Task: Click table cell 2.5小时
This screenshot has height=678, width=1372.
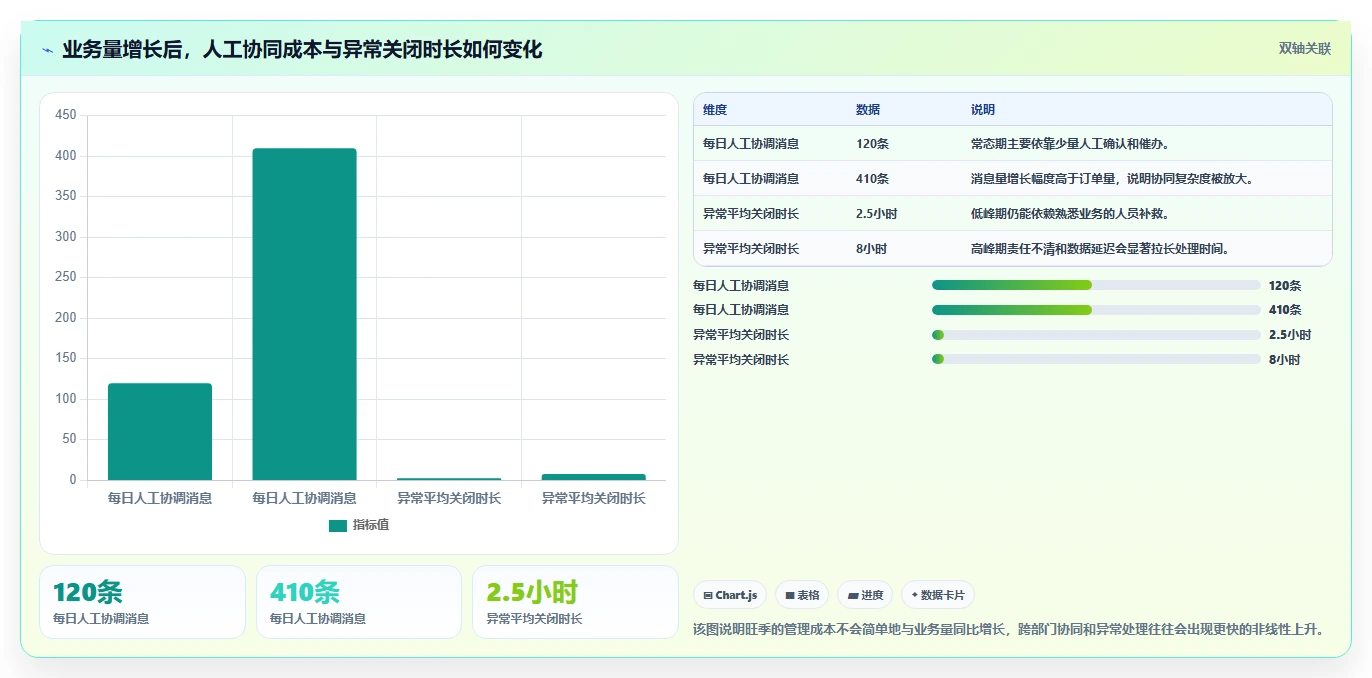Action: click(877, 214)
